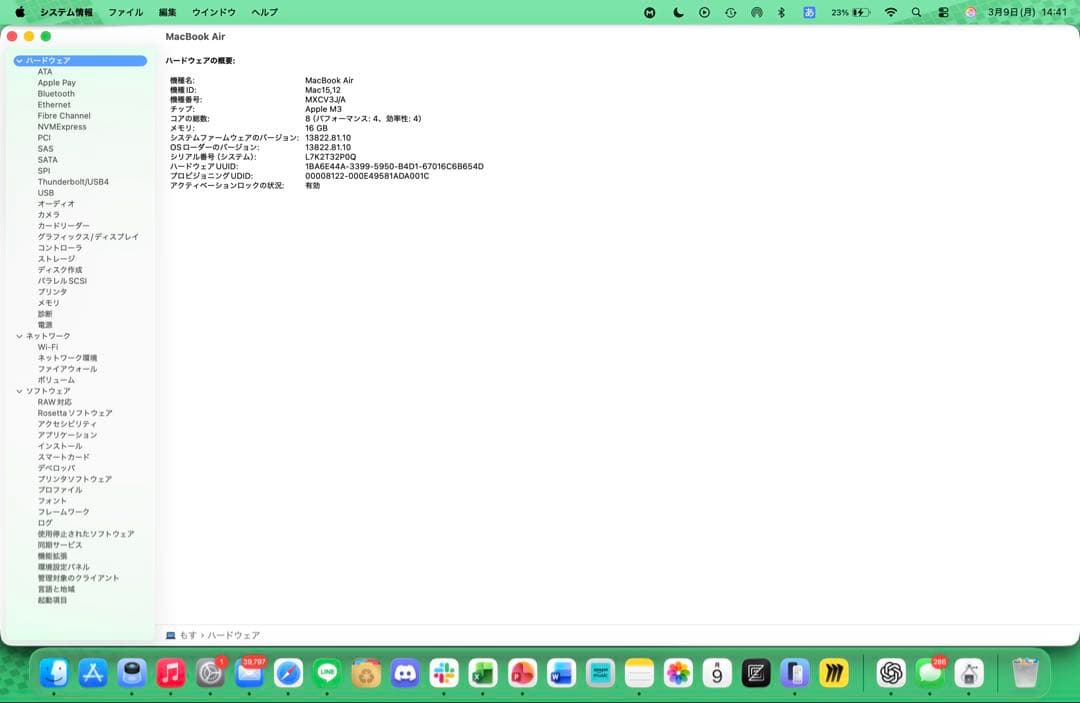The height and width of the screenshot is (703, 1080).
Task: Open the ウインドウ menu
Action: pyautogui.click(x=214, y=12)
